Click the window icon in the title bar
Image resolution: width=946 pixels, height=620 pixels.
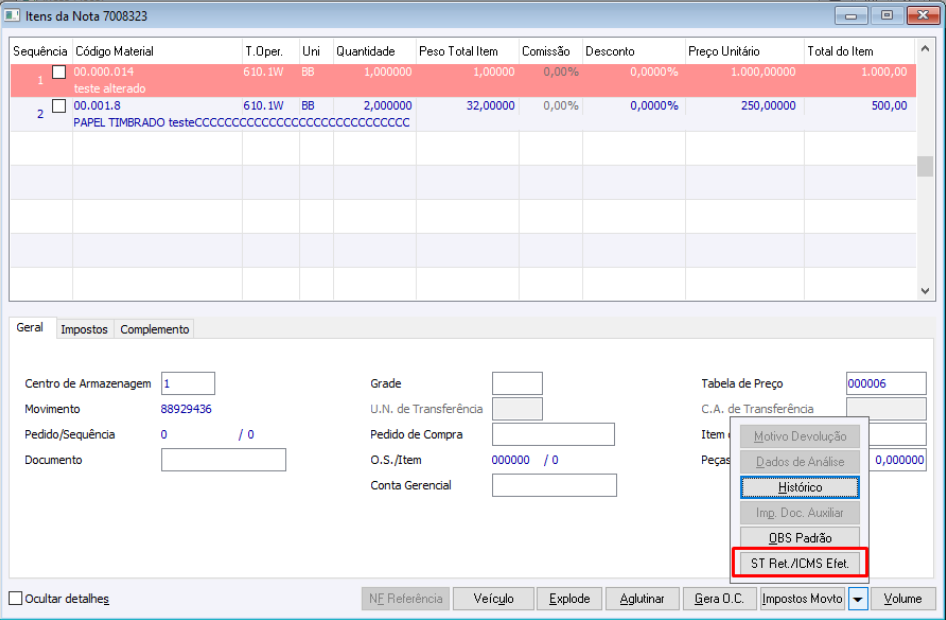click(12, 16)
